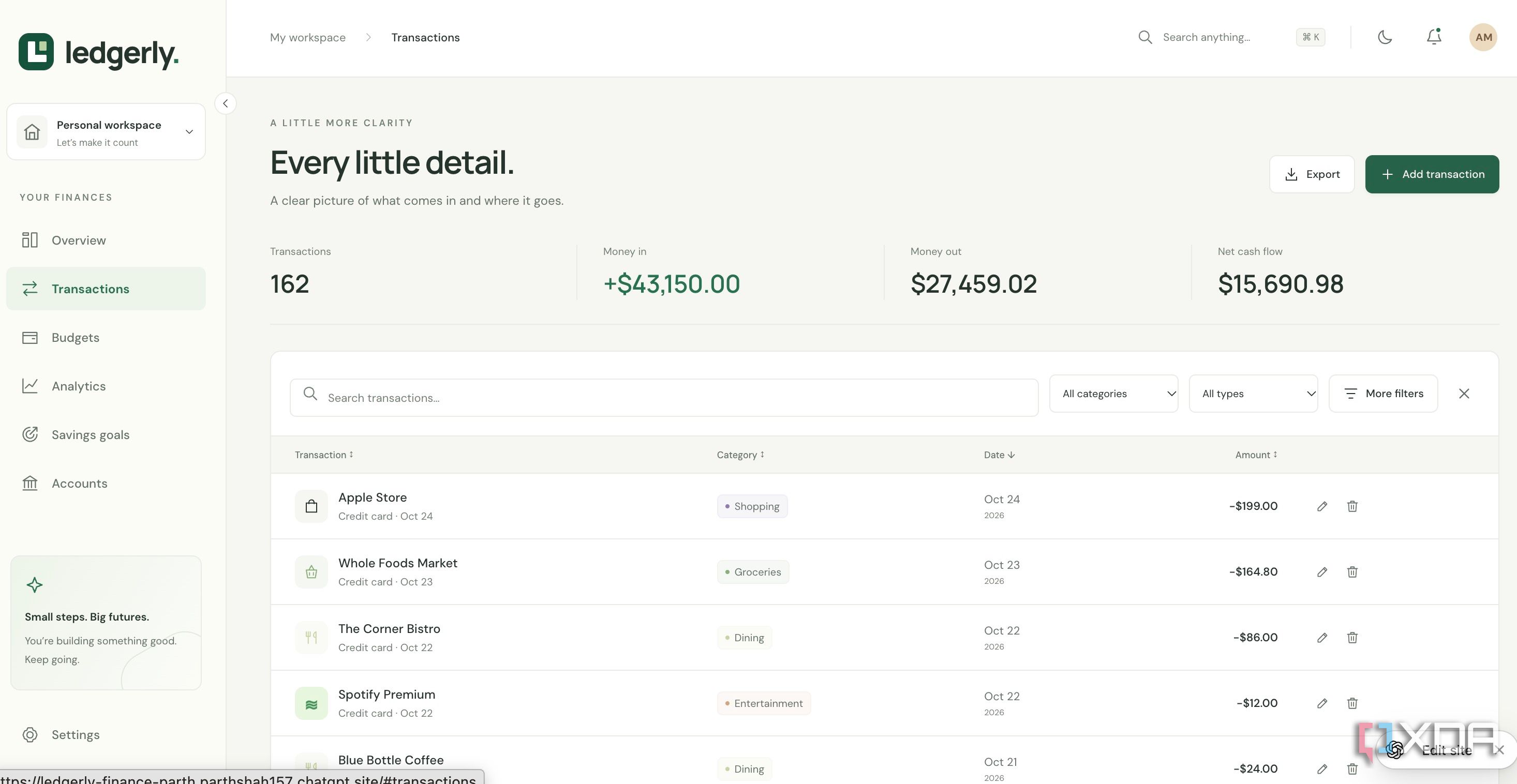Viewport: 1517px width, 784px height.
Task: Click the Apple Store shopping bag icon
Action: [x=311, y=506]
